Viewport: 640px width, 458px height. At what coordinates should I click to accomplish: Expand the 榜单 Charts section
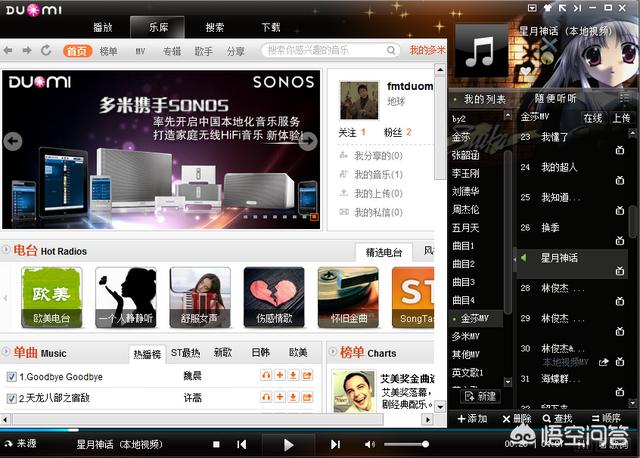pos(333,351)
